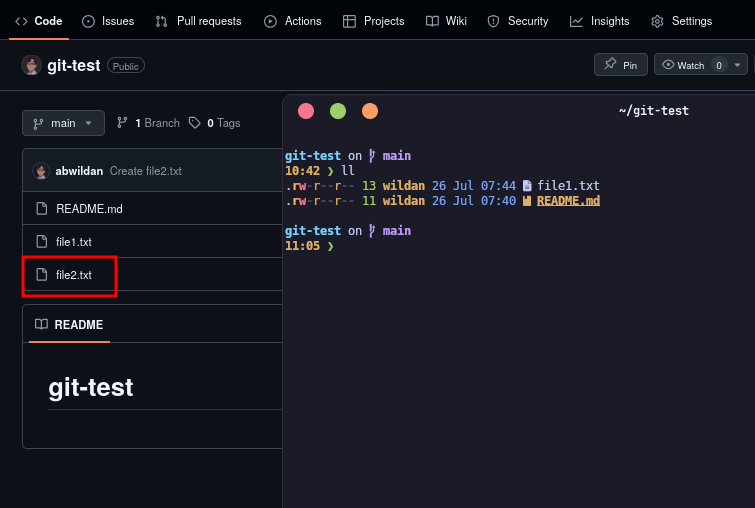Click the abwildan commit author avatar
Screen dimensions: 755x508
pyautogui.click(x=41, y=171)
